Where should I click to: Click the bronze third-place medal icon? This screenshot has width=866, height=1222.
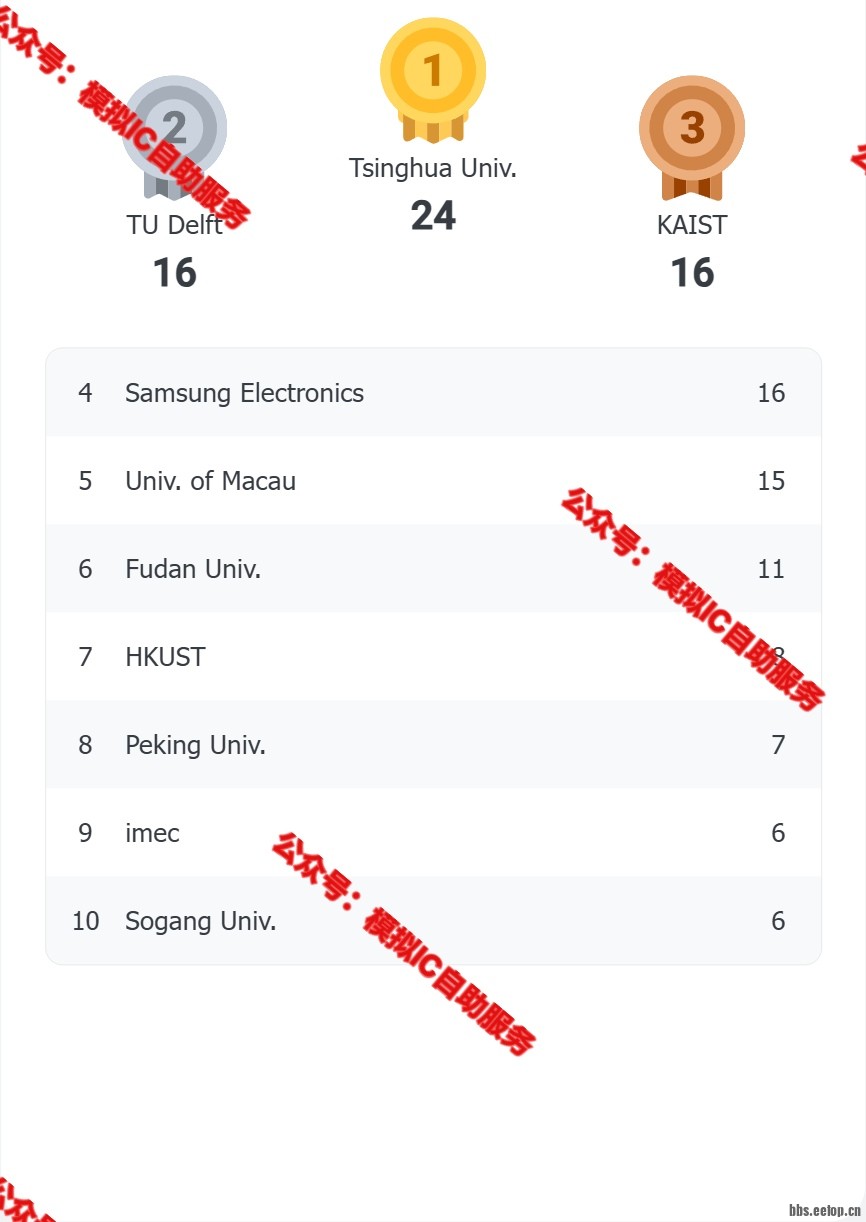pos(692,130)
